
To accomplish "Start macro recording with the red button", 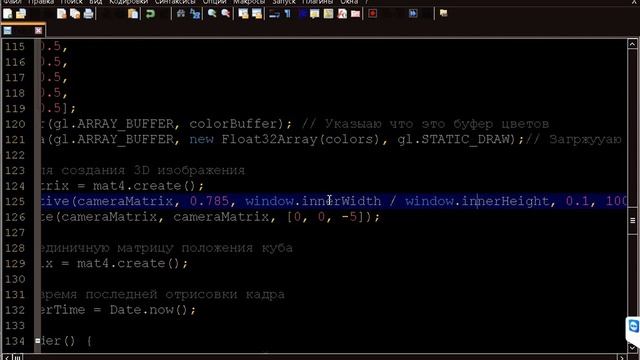I will 373,14.
